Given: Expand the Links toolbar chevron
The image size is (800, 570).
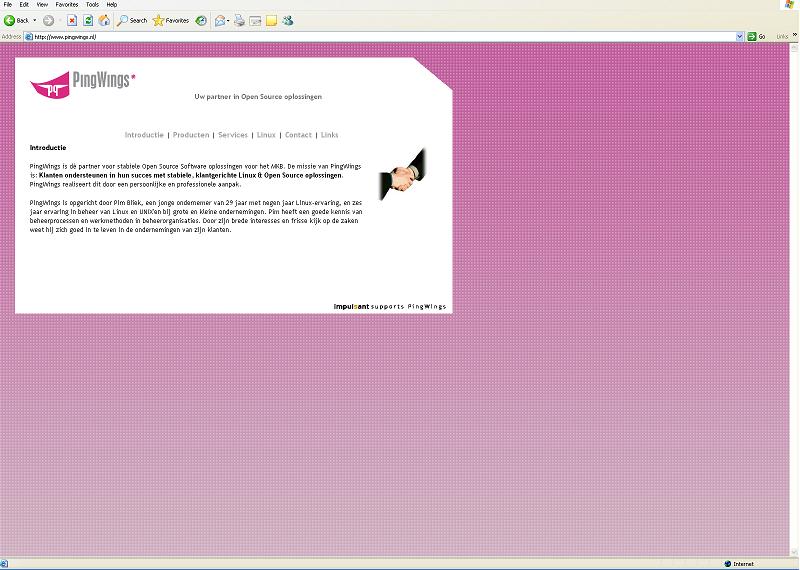Looking at the screenshot, I should [x=794, y=36].
